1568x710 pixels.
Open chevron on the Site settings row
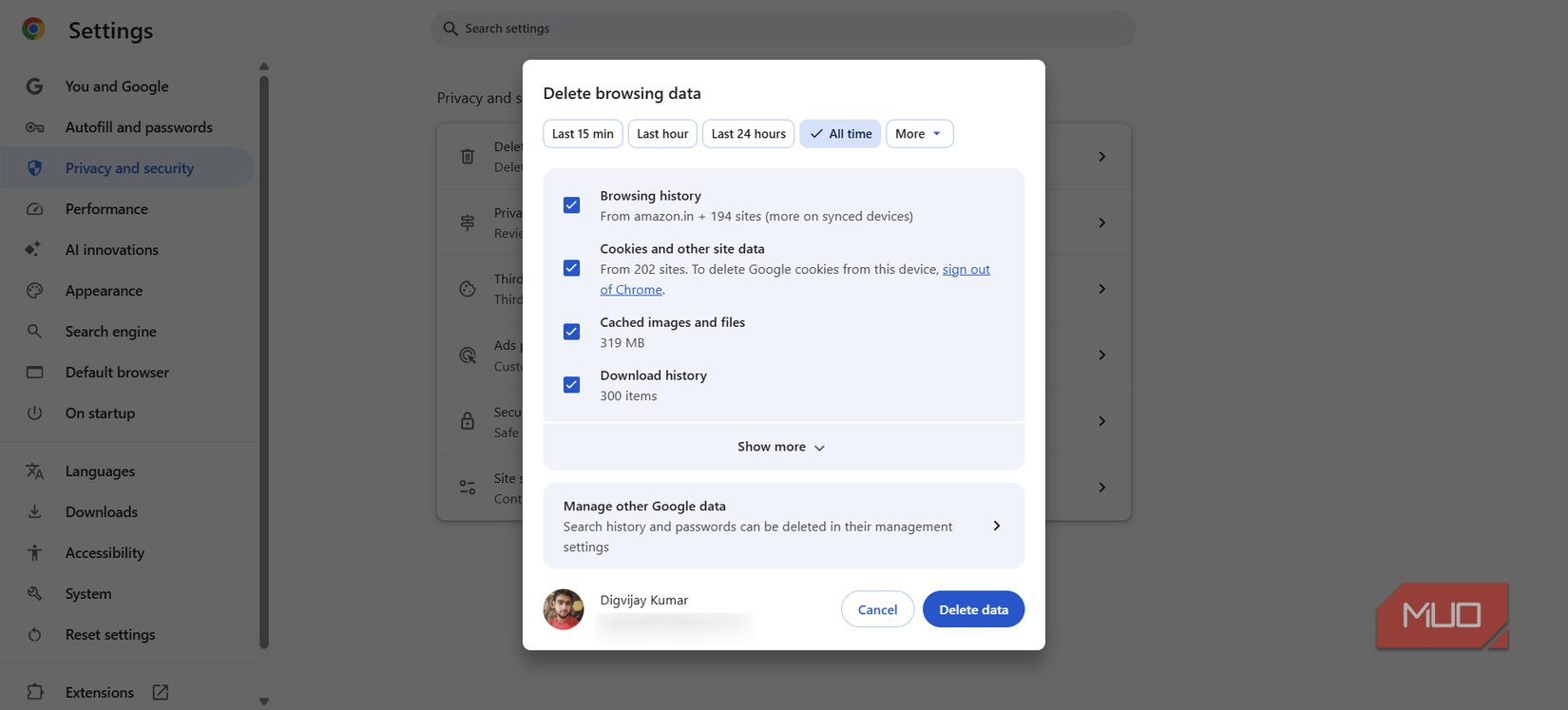tap(1101, 488)
